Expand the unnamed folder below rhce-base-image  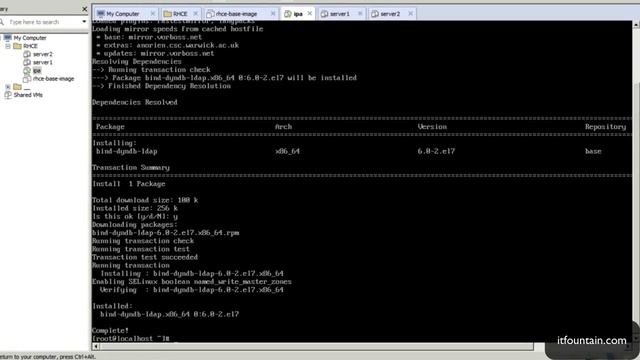[8, 87]
